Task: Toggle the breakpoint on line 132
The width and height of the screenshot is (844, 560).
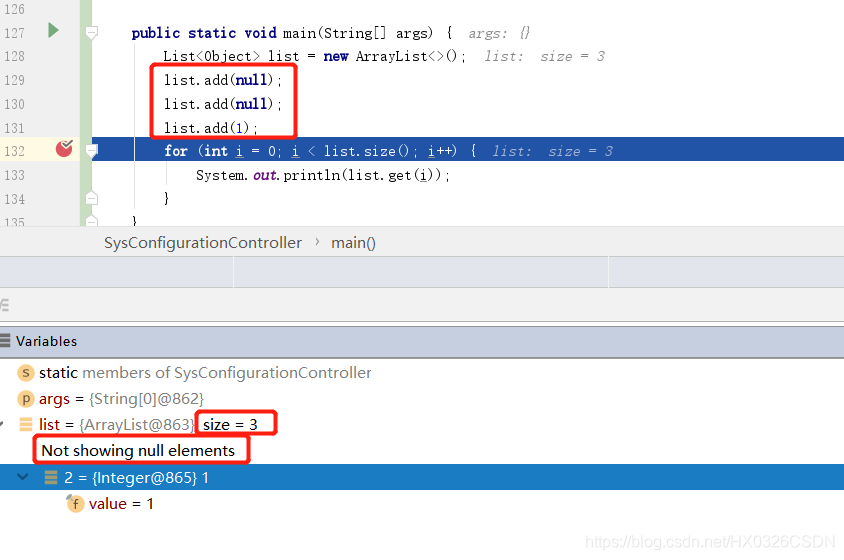Action: (x=65, y=149)
